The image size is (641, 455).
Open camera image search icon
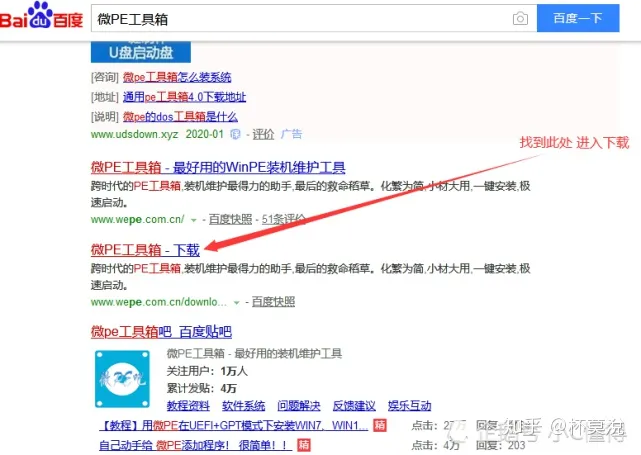[x=520, y=18]
